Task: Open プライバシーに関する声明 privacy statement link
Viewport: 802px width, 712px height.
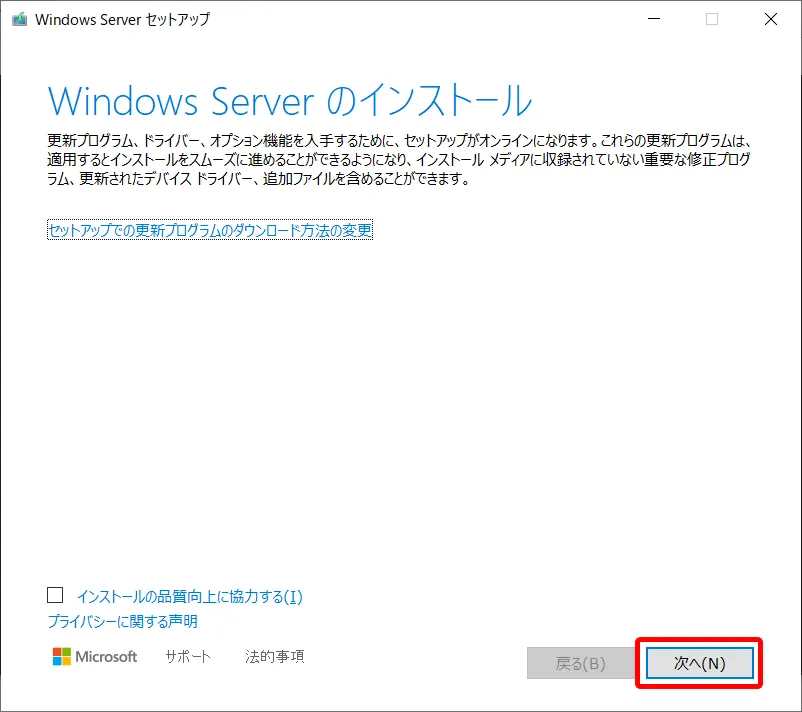Action: (122, 621)
